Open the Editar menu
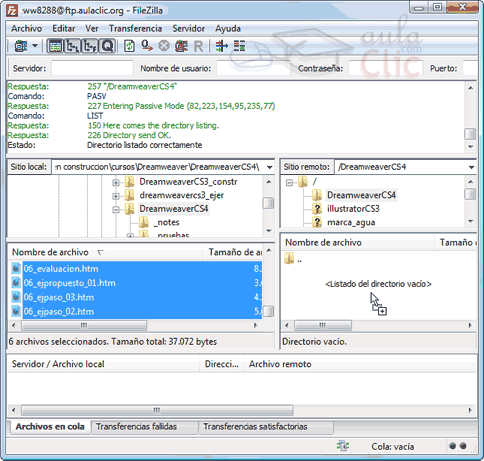The image size is (484, 461). (x=64, y=29)
